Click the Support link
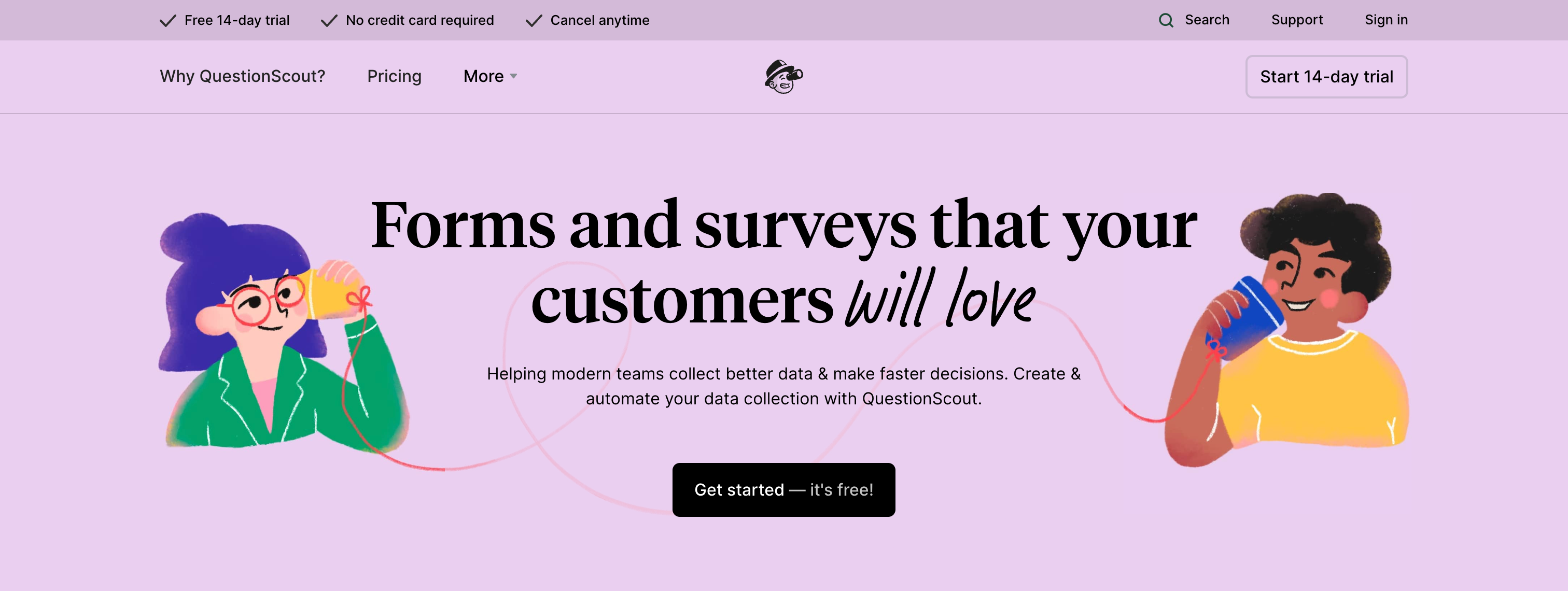 [x=1297, y=20]
